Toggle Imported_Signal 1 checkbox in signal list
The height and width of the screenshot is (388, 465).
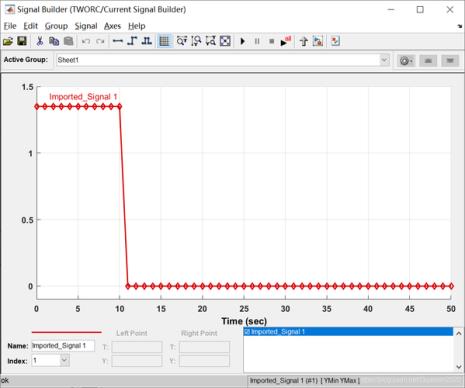(x=247, y=332)
